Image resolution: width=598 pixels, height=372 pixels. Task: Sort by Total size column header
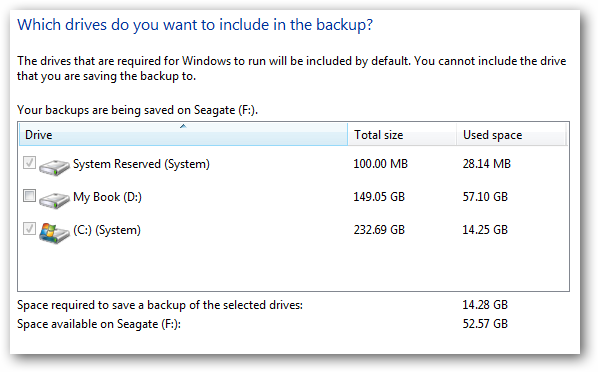tap(402, 134)
